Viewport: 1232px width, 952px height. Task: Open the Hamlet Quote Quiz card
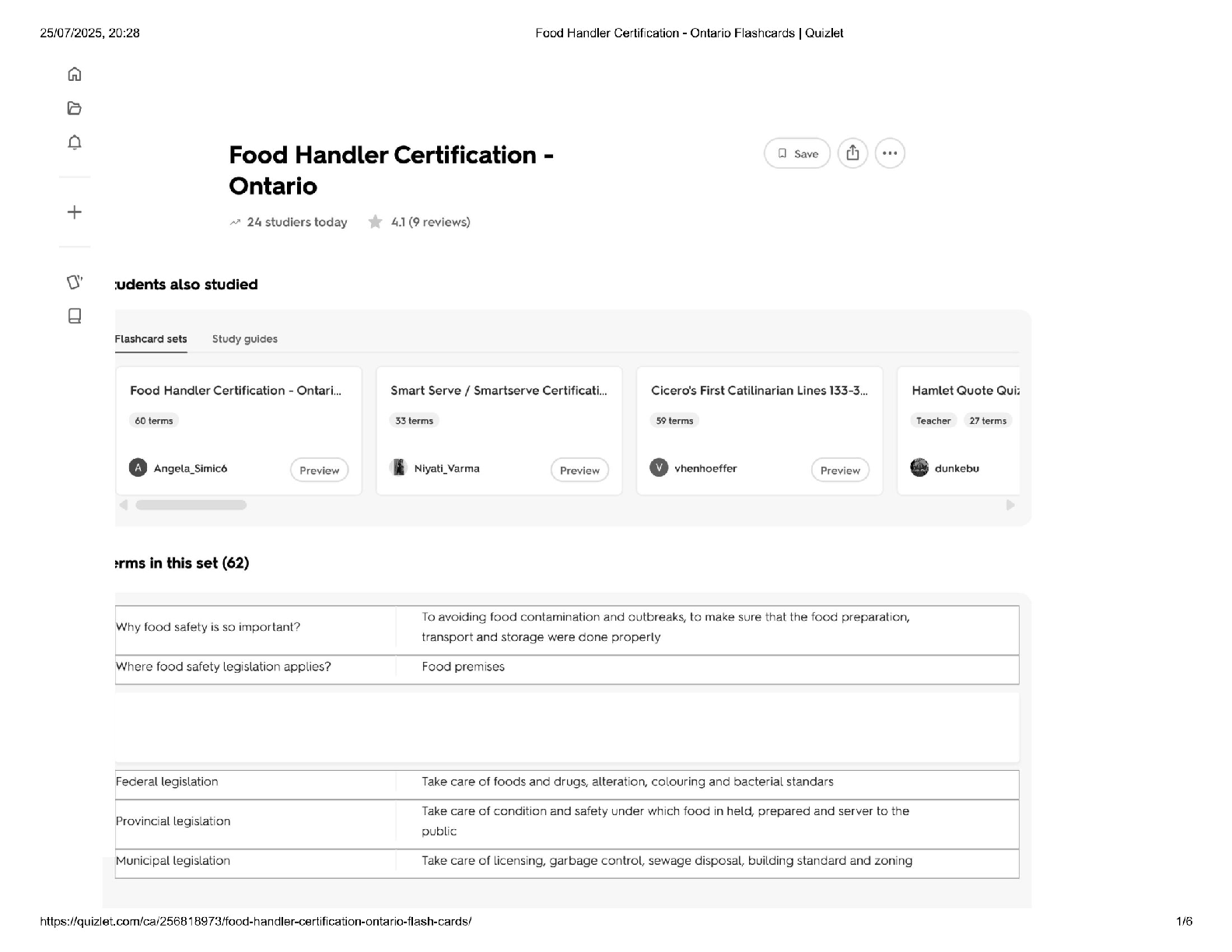964,390
